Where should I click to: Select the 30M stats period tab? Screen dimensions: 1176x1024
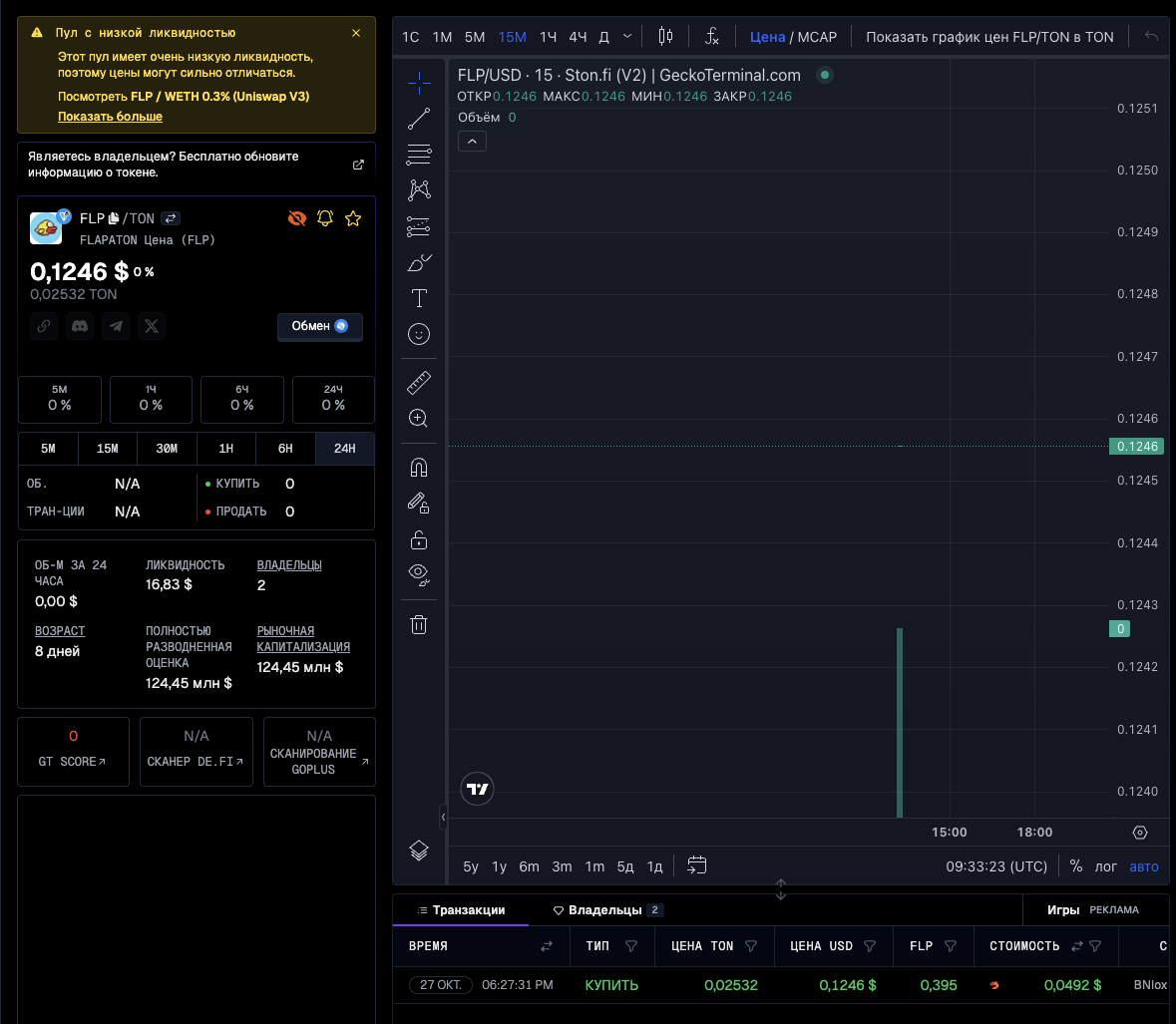[x=167, y=449]
